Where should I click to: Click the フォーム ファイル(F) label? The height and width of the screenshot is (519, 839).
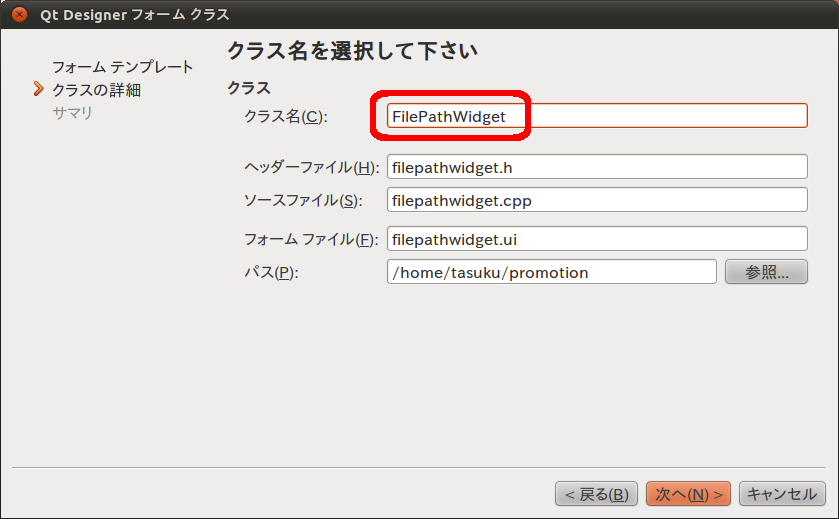[310, 239]
